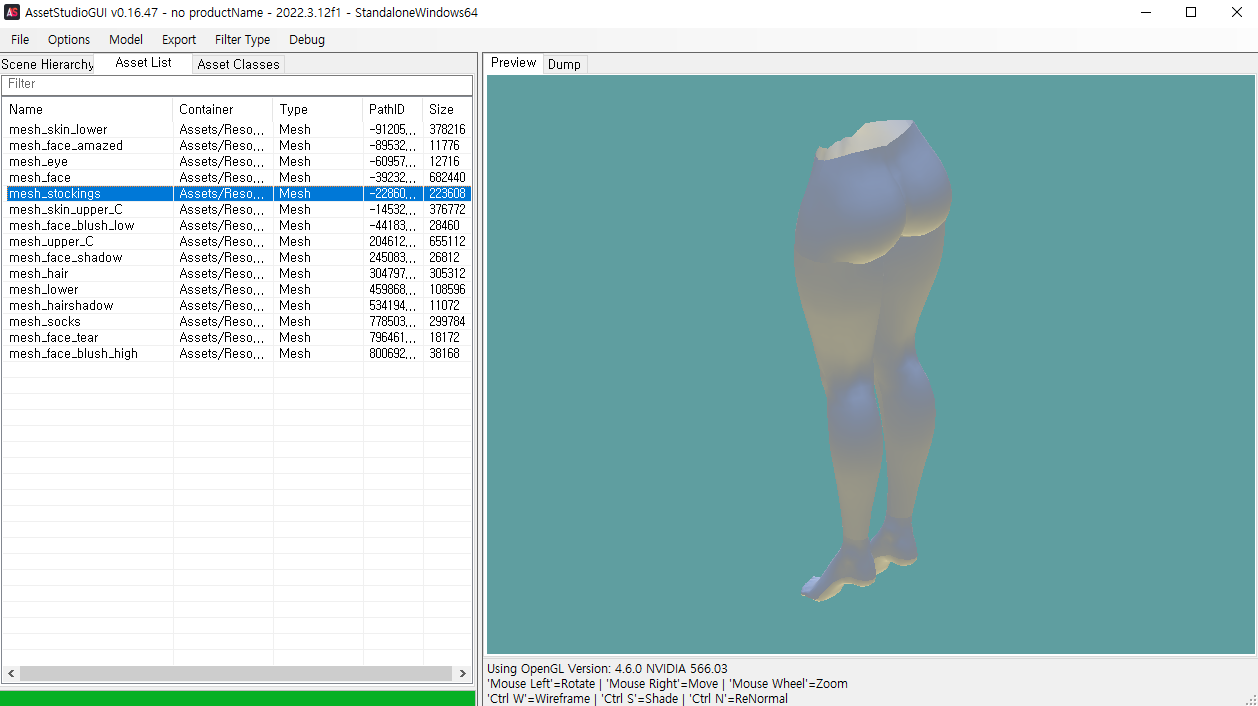This screenshot has height=706, width=1258.
Task: Switch to the Scene Hierarchy tab
Action: coord(47,64)
